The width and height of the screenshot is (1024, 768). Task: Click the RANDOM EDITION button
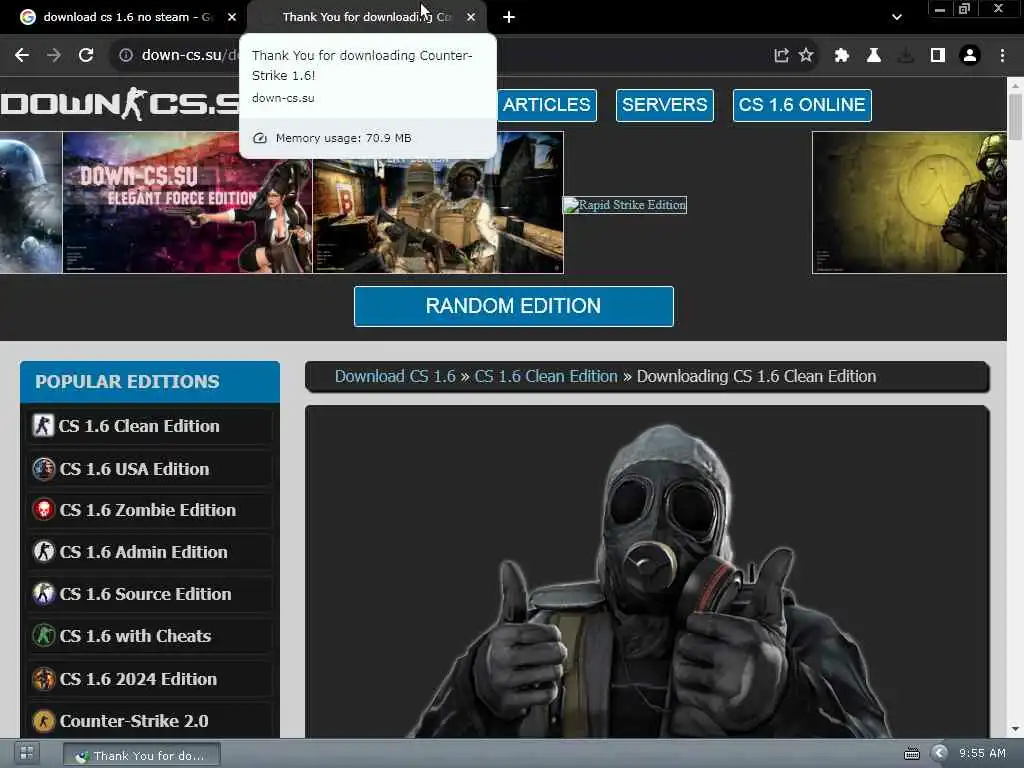pos(513,306)
